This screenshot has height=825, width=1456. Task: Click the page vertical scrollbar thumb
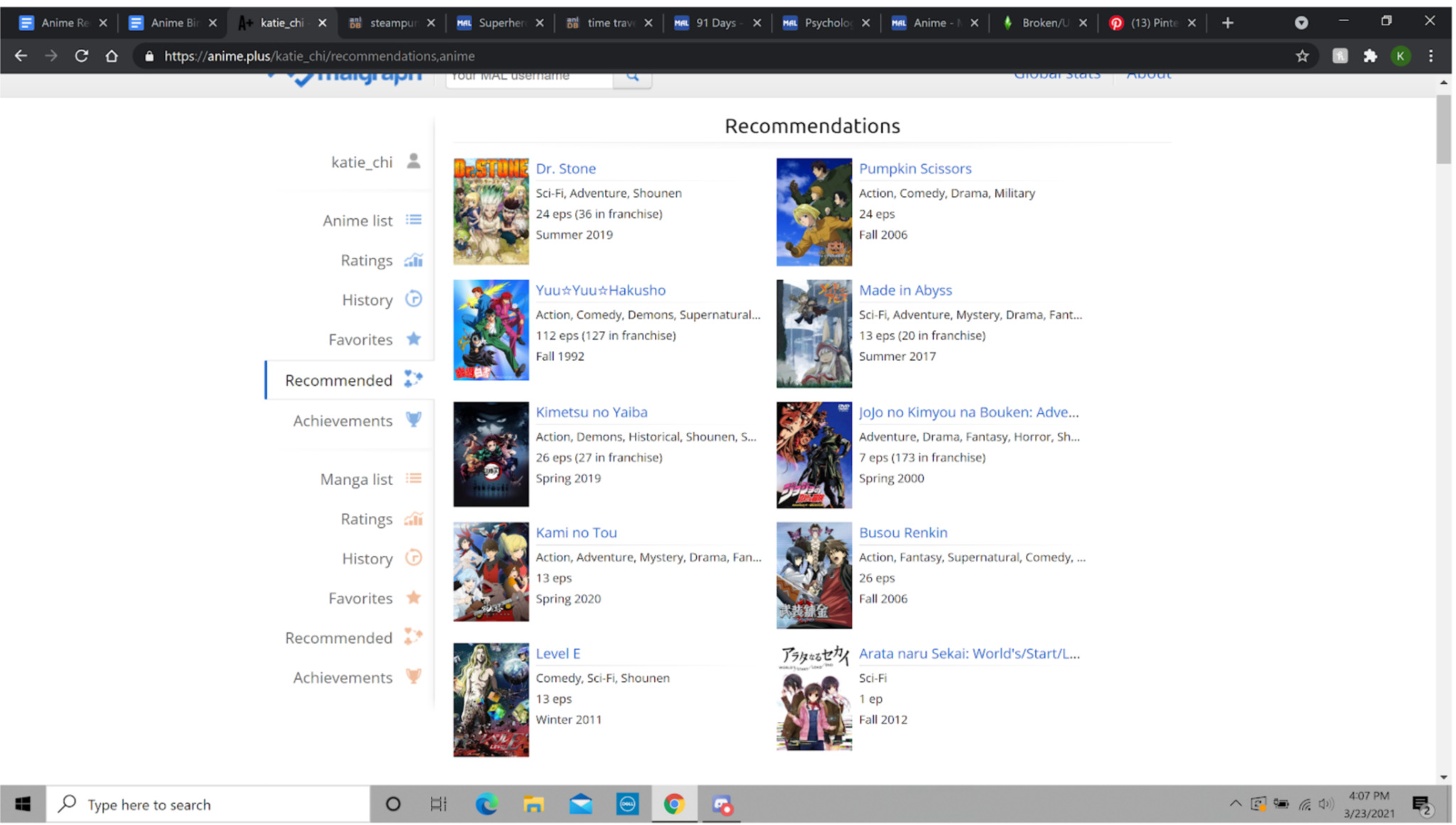coord(1442,129)
